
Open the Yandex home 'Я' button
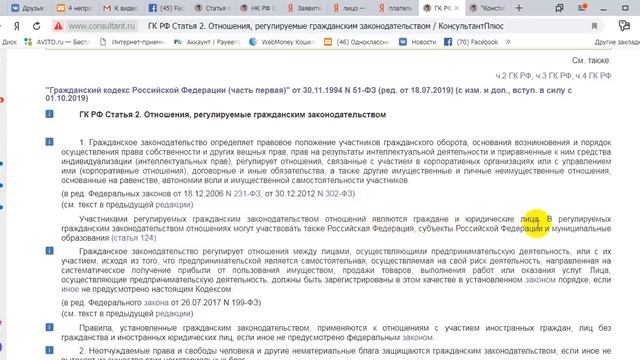click(17, 26)
